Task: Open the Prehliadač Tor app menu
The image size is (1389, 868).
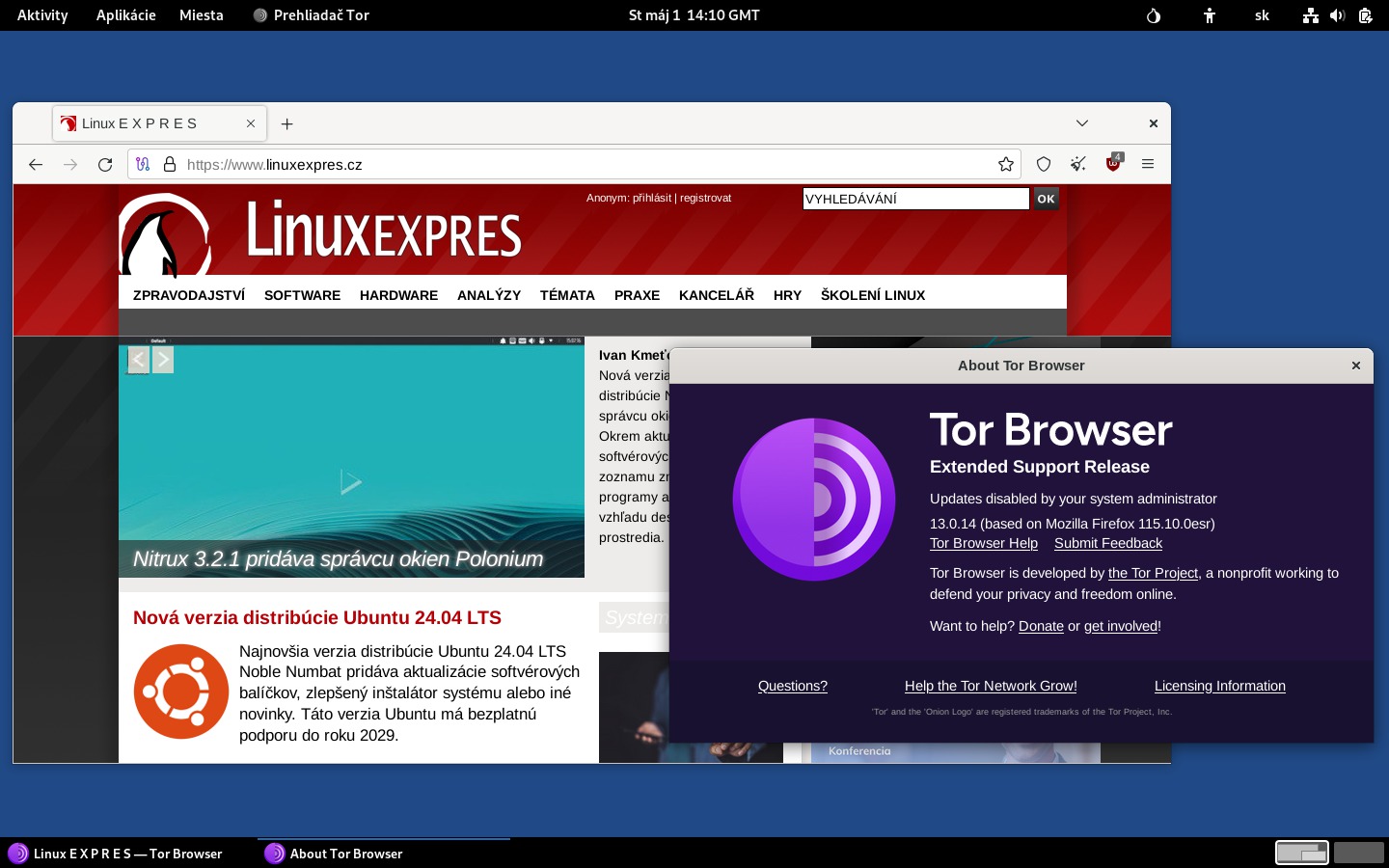Action: (311, 15)
